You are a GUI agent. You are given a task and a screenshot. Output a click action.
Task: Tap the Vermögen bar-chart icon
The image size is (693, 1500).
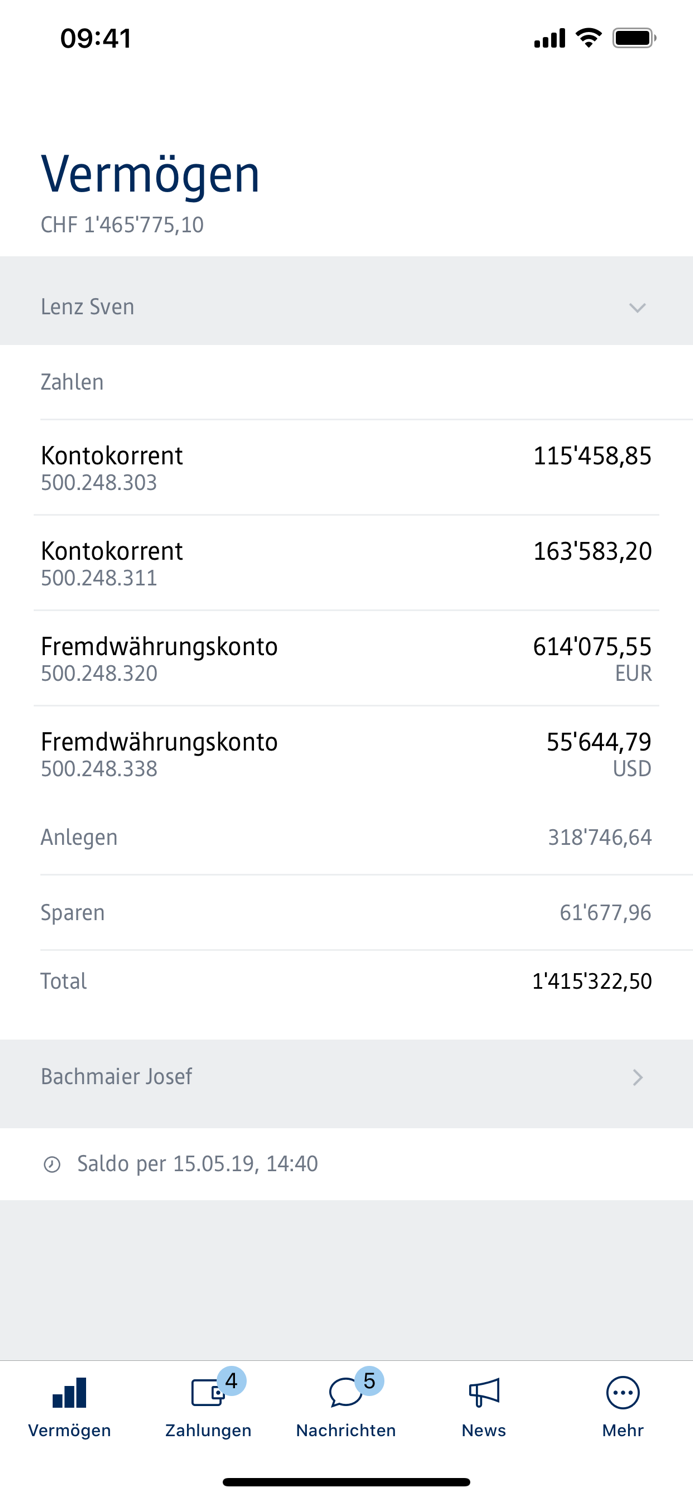(x=68, y=1393)
